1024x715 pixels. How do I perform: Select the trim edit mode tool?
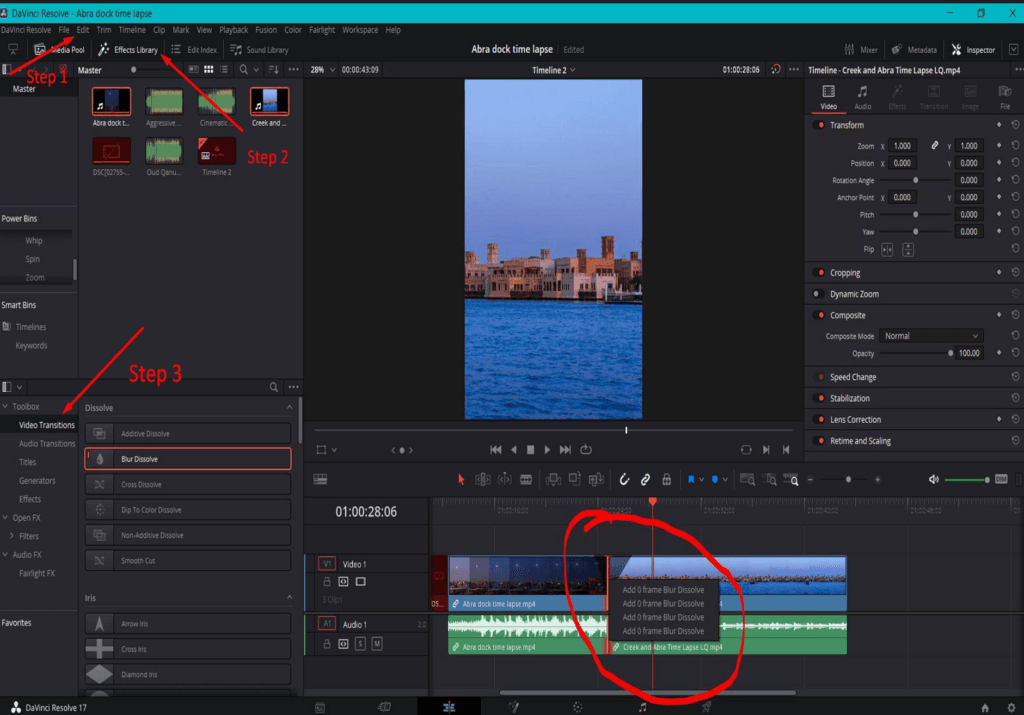[x=483, y=480]
